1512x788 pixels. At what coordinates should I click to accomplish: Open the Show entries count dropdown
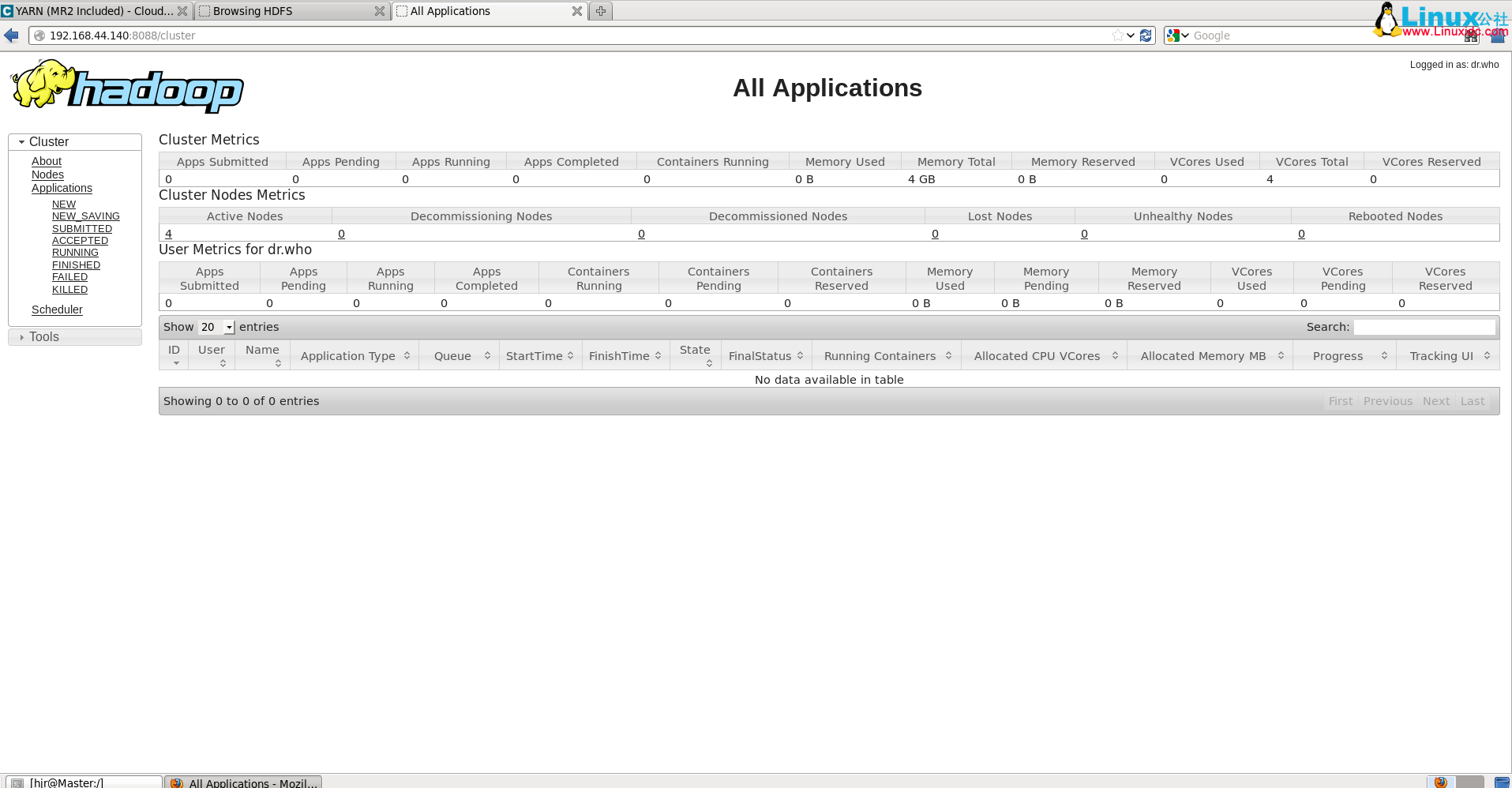pyautogui.click(x=217, y=327)
